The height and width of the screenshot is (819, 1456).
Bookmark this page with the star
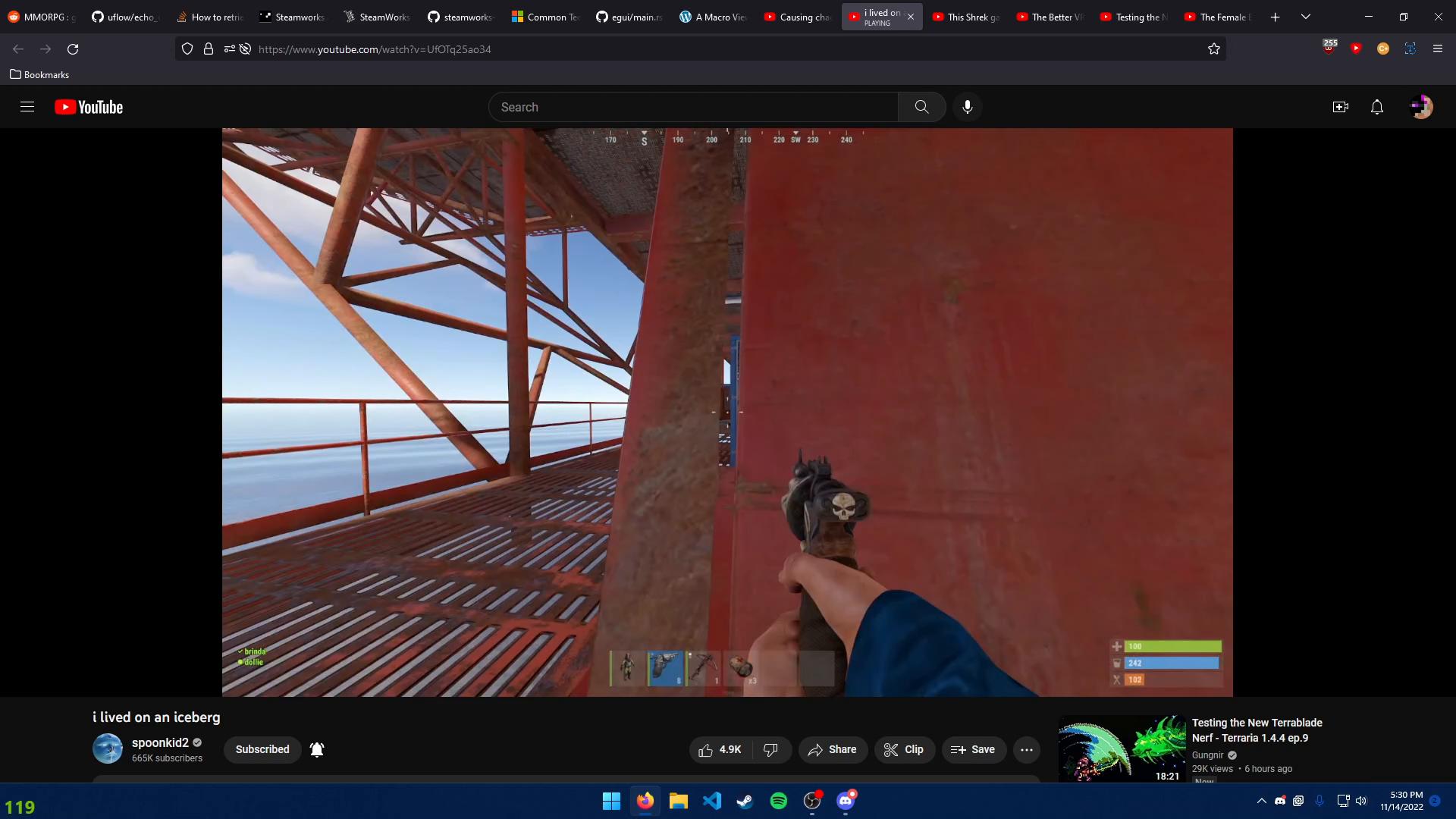[x=1214, y=49]
